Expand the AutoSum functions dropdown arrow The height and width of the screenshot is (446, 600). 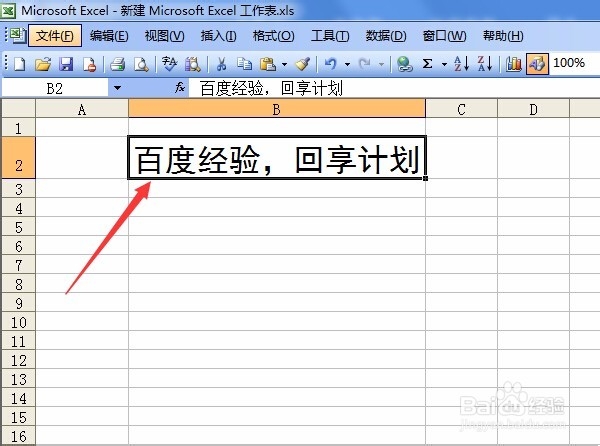444,64
